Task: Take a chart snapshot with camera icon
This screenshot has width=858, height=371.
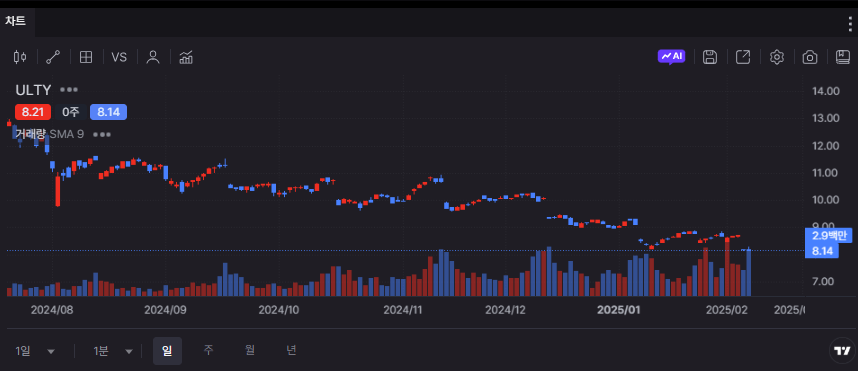Action: tap(810, 57)
